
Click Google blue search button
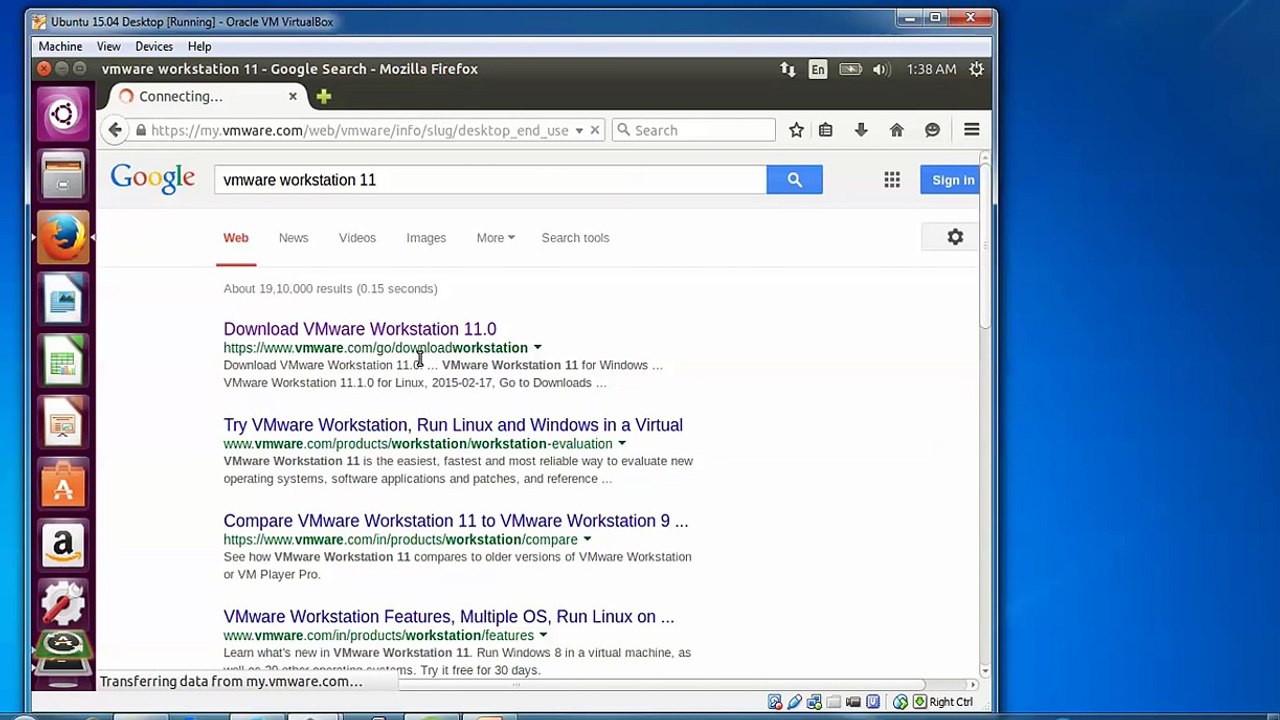tap(794, 180)
